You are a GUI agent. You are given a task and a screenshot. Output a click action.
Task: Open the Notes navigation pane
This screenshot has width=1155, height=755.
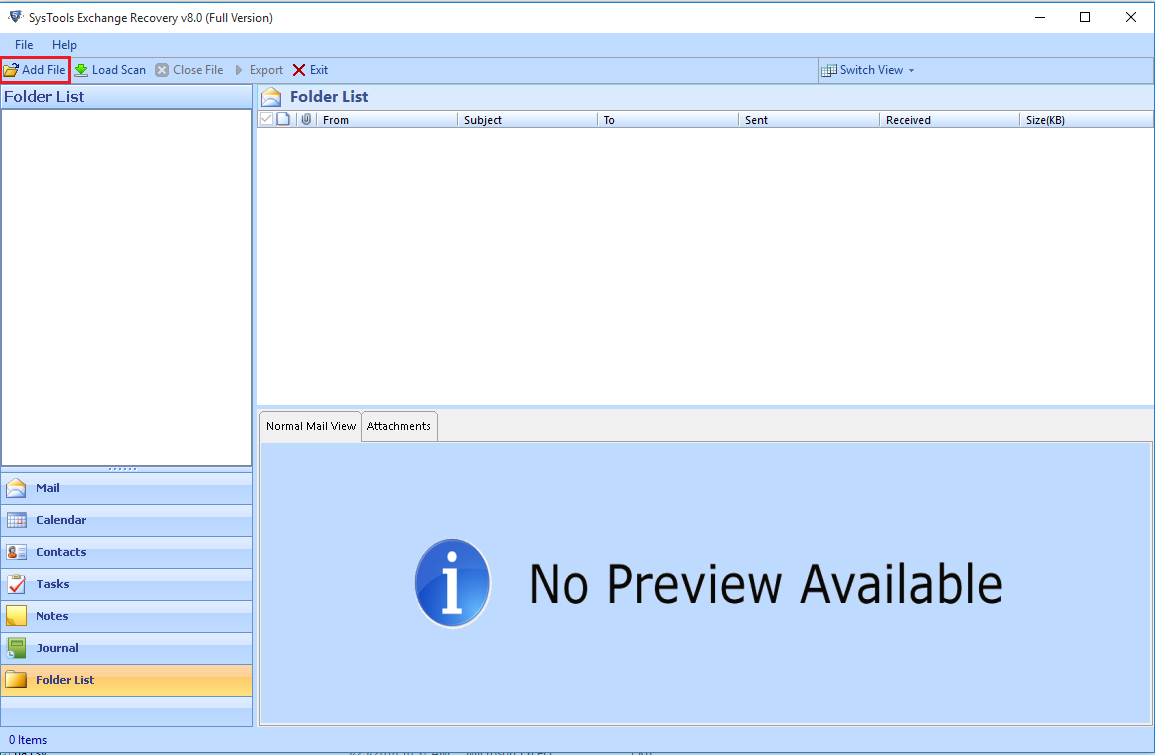coord(52,616)
